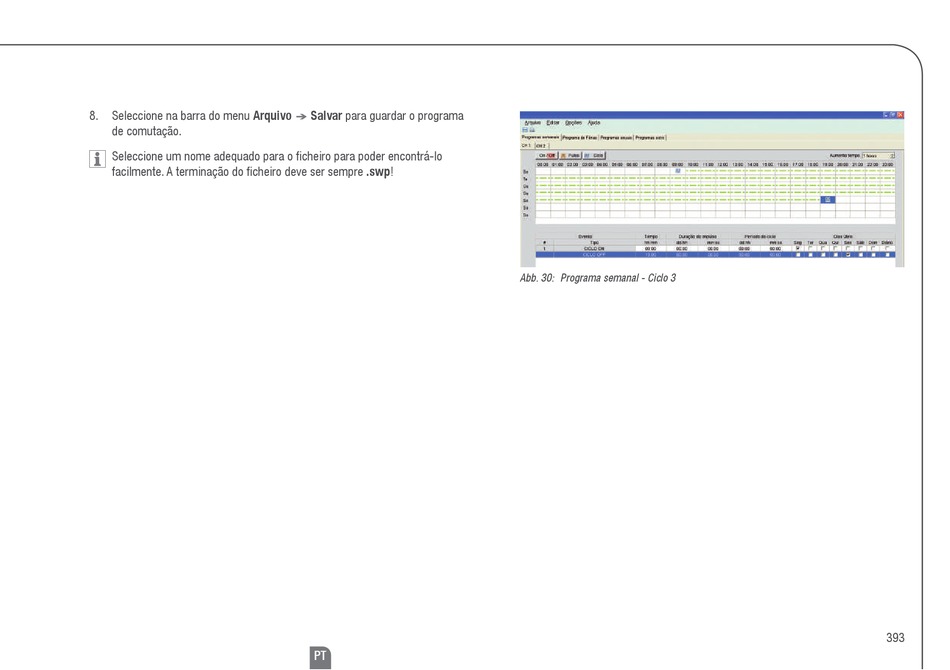Select the highlighted cycle marker at 19:00
950x670 pixels.
(828, 199)
